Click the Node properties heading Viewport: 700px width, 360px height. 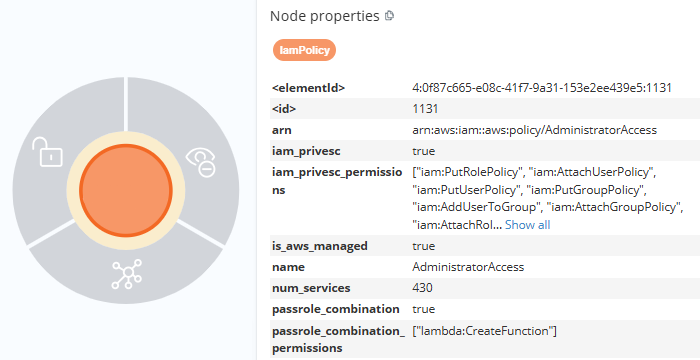325,16
